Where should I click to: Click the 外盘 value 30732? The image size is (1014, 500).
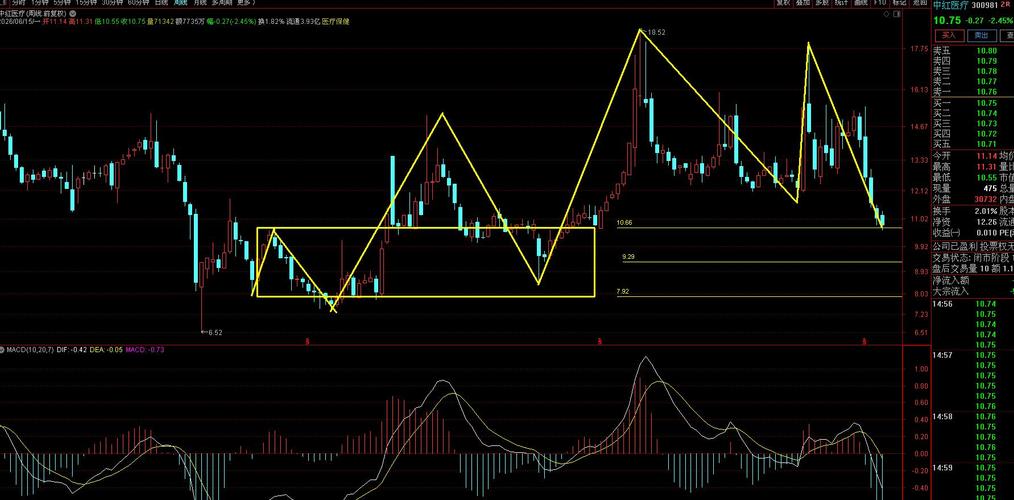tap(986, 199)
